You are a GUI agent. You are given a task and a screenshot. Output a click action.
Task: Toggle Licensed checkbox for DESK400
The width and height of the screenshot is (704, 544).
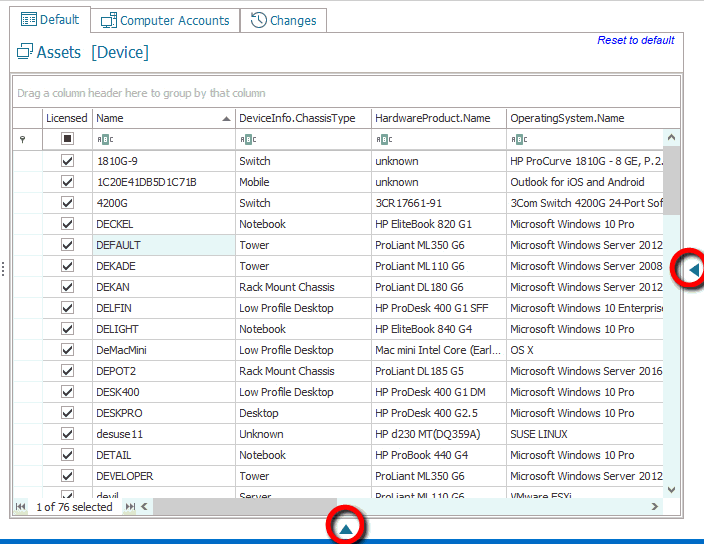[x=67, y=392]
